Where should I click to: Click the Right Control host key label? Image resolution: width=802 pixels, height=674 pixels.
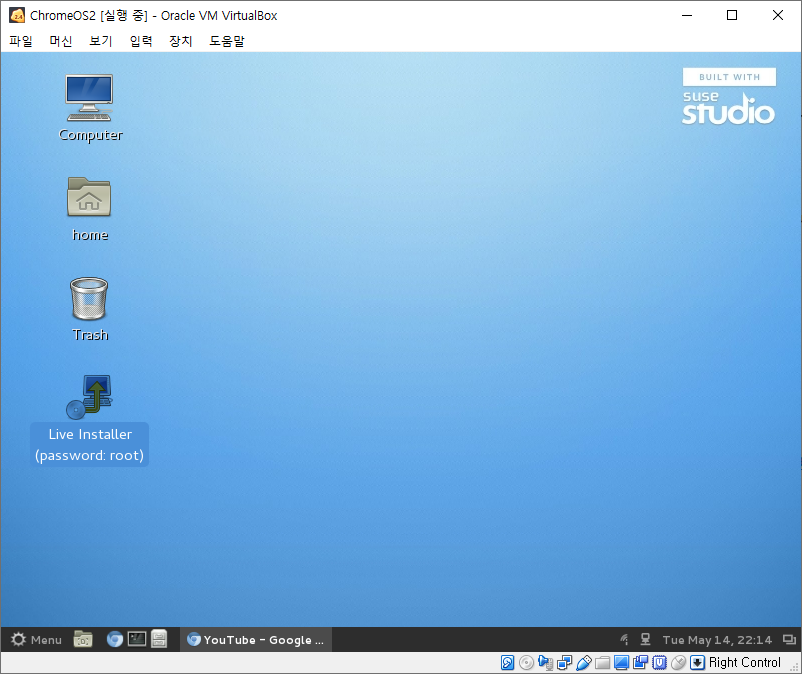[745, 663]
